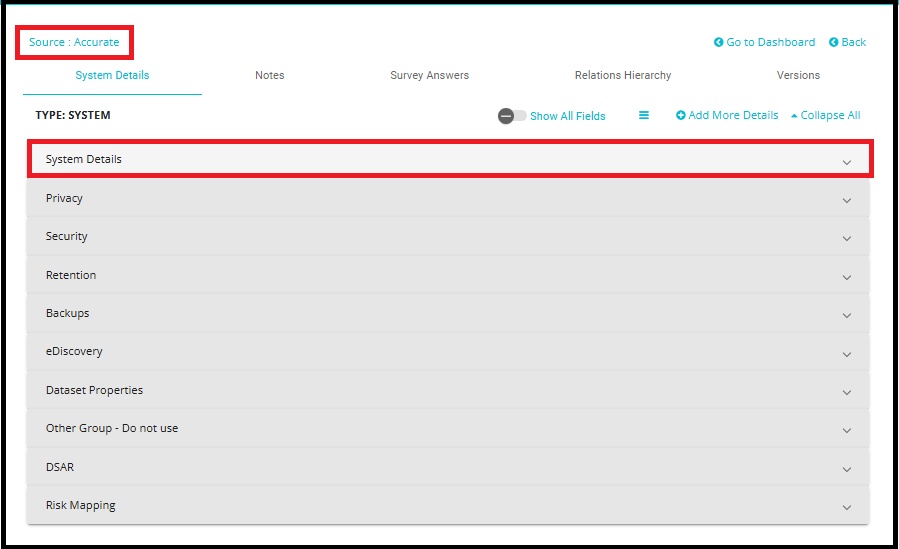Viewport: 899px width, 549px height.
Task: Open the Backups accordion row
Action: 447,313
